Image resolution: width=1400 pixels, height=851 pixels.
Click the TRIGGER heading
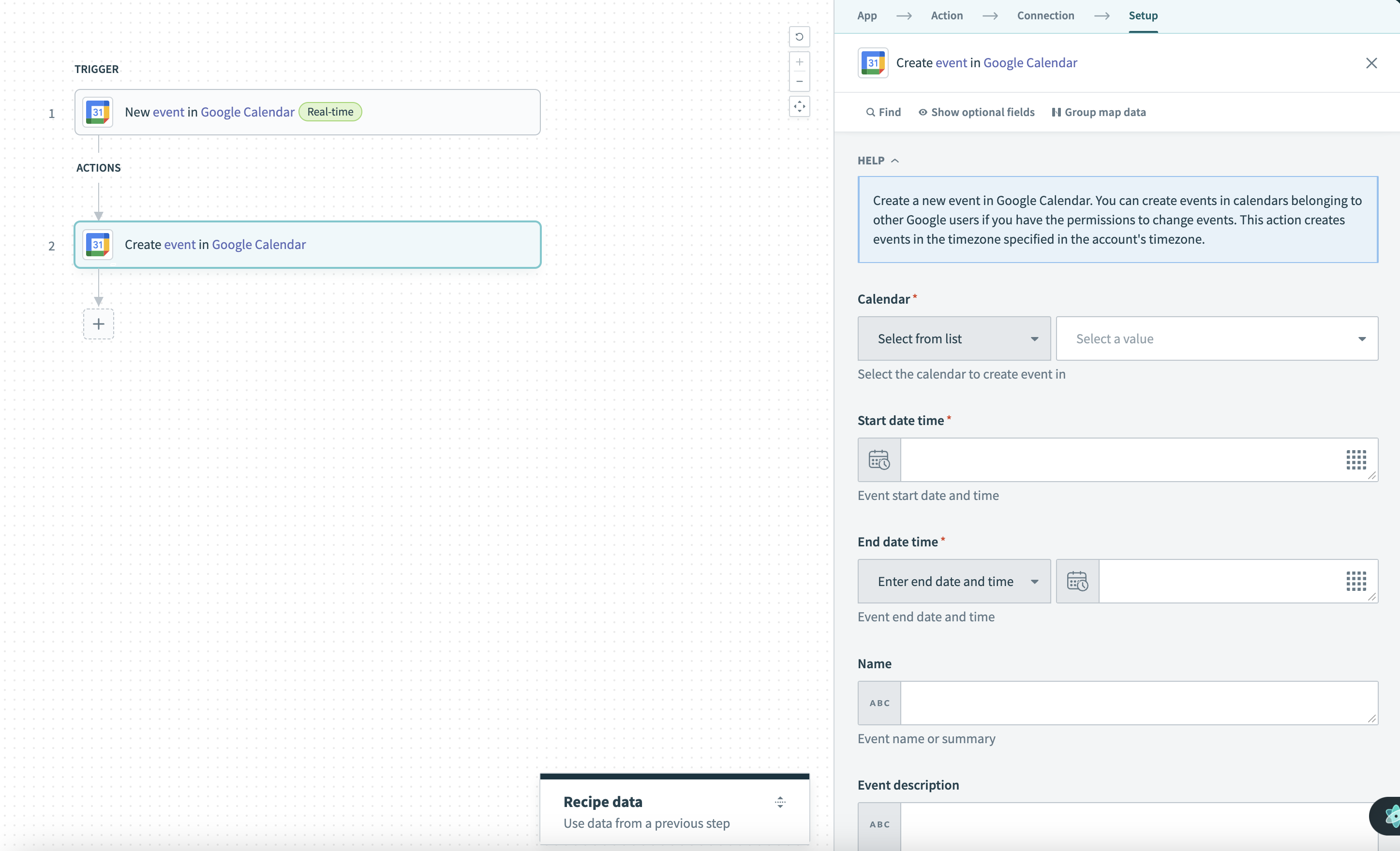coord(97,69)
